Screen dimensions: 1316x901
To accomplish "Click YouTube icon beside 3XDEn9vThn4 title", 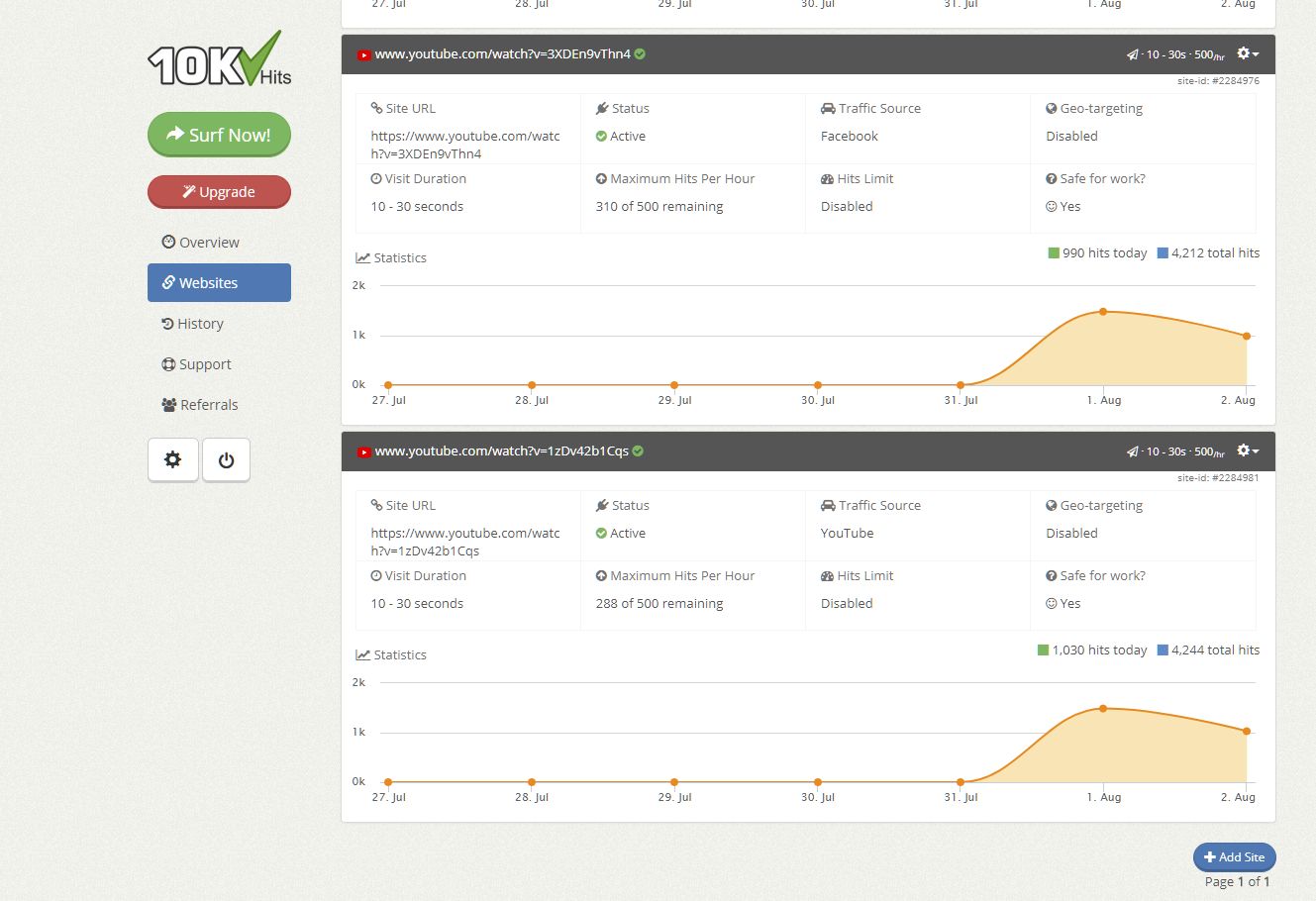I will coord(363,55).
